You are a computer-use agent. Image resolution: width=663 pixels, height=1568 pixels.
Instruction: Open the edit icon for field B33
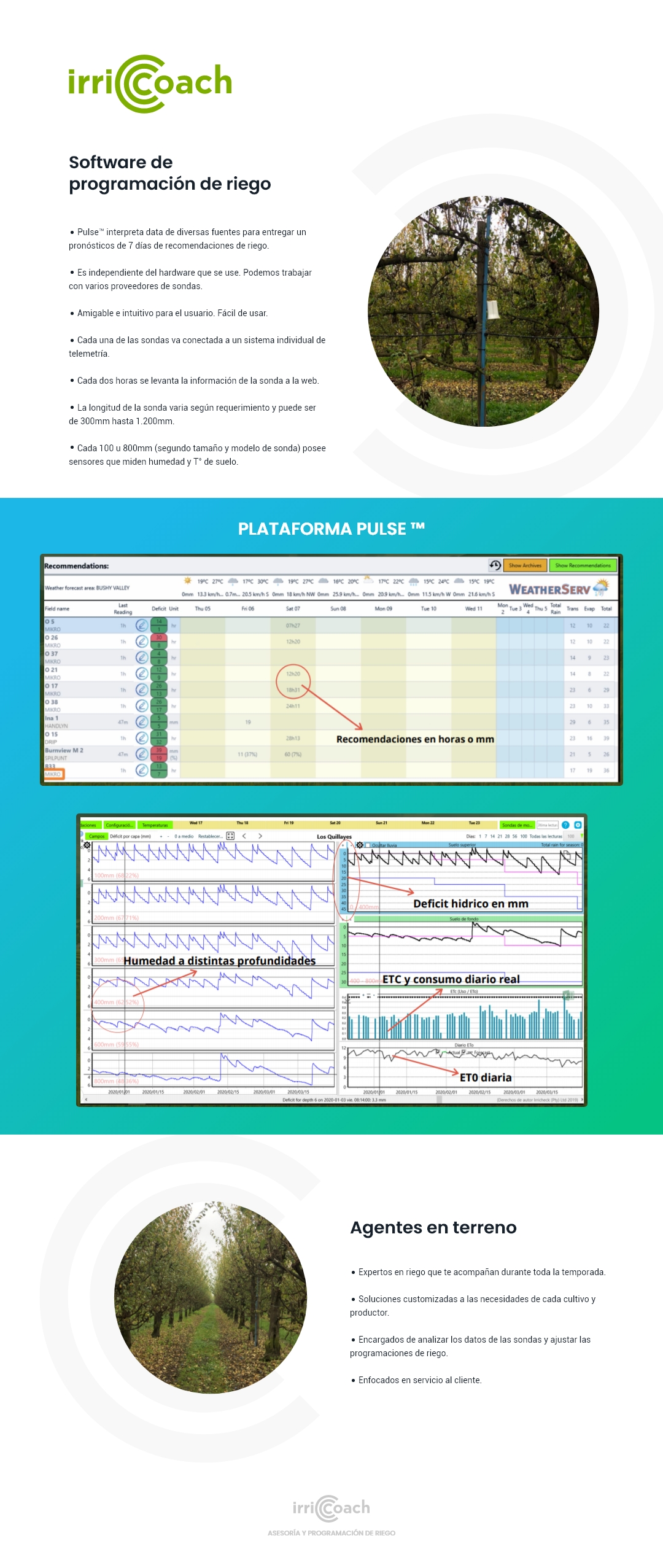(142, 770)
